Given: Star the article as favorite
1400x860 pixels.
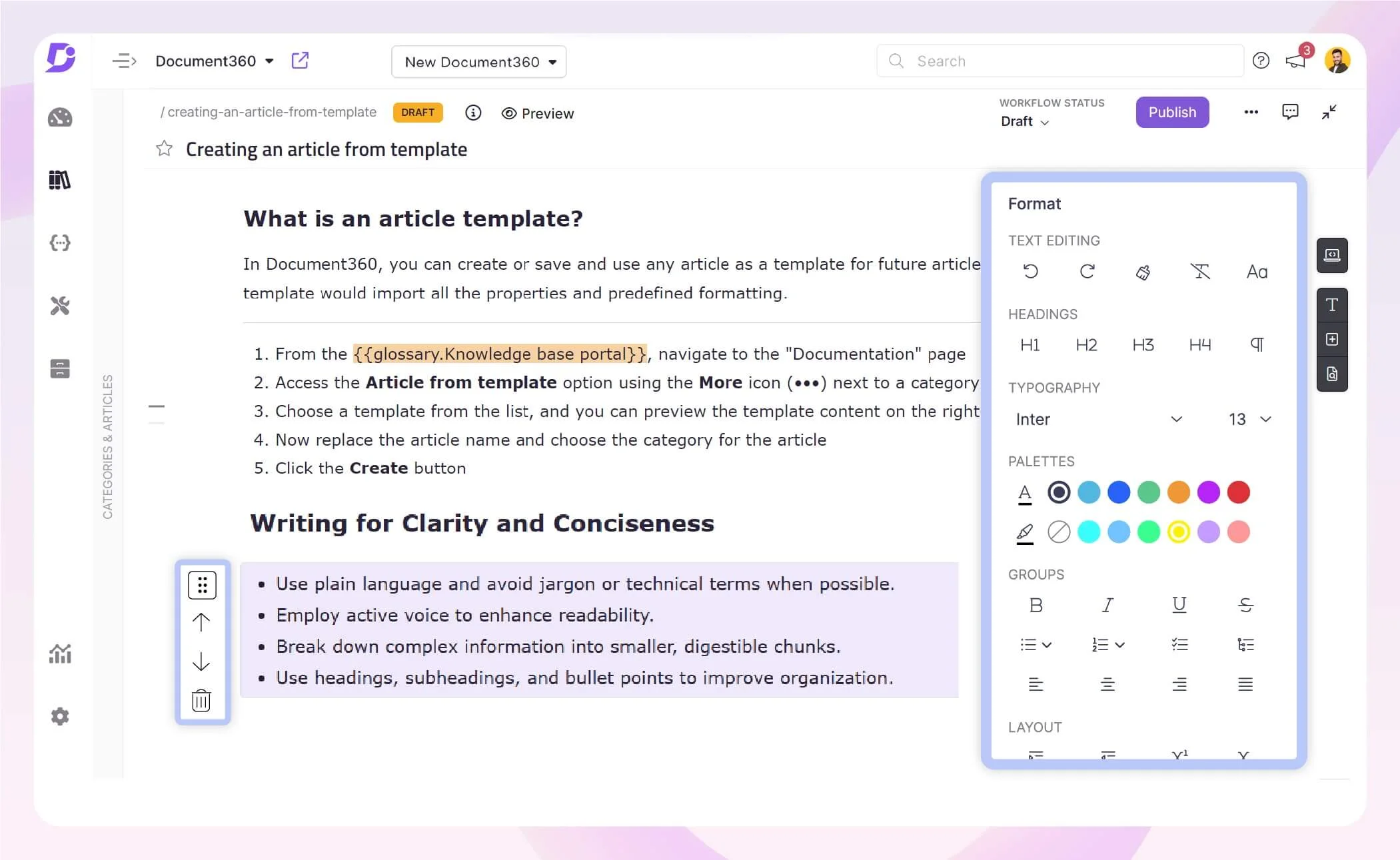Looking at the screenshot, I should click(164, 149).
